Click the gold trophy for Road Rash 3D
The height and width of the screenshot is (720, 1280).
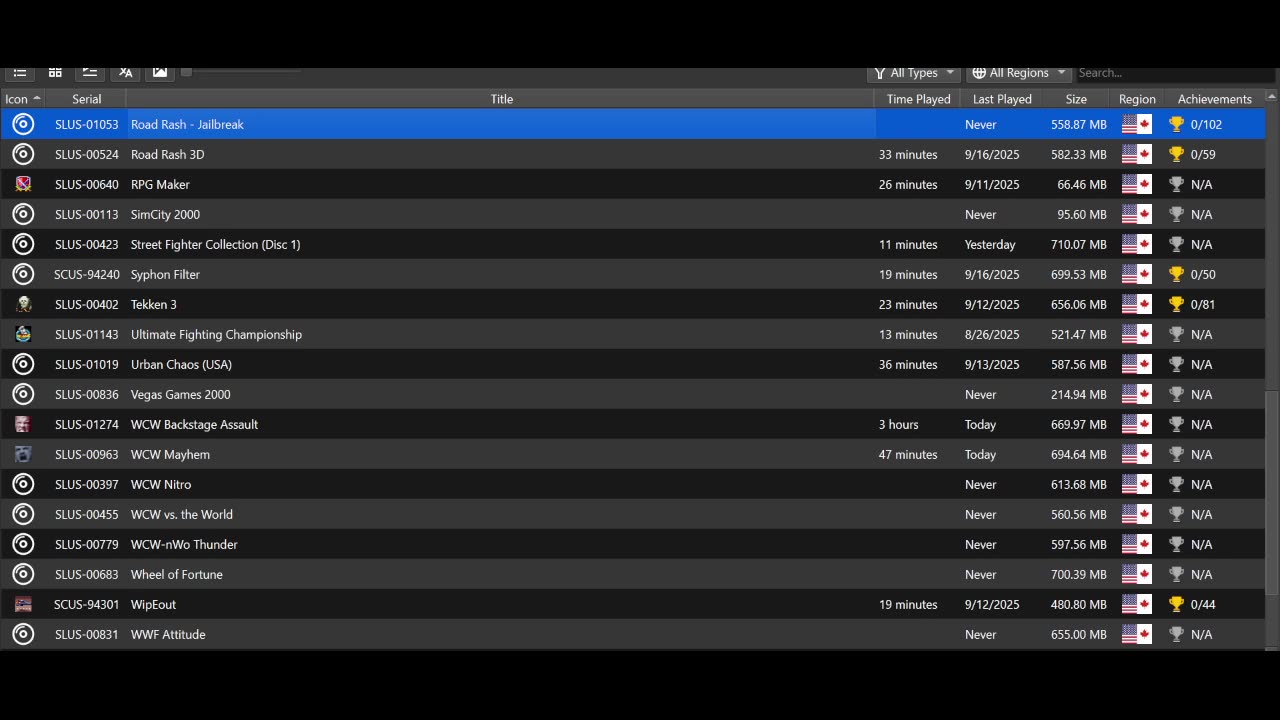pos(1176,154)
